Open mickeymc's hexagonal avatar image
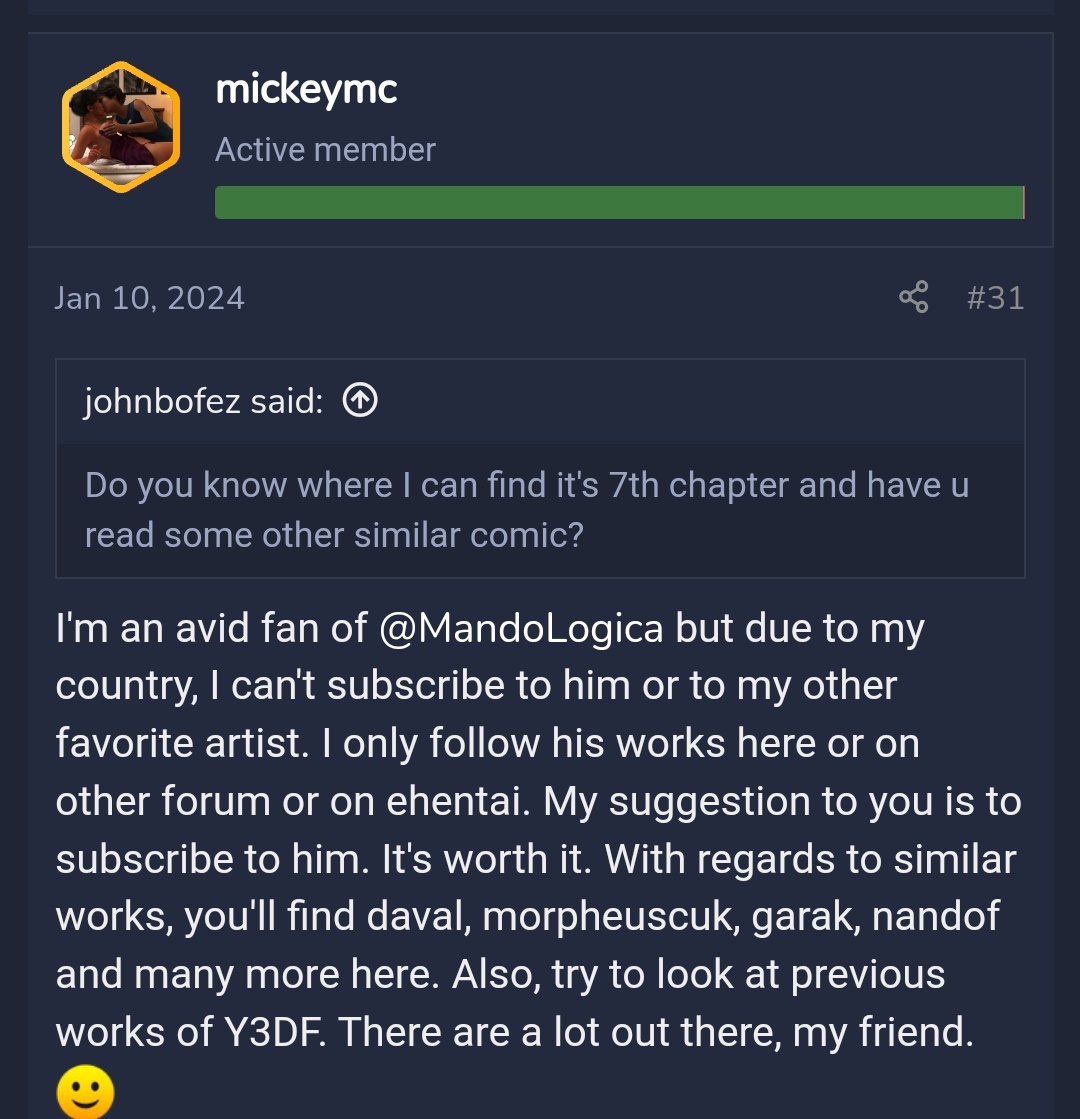The height and width of the screenshot is (1119, 1080). click(x=121, y=127)
